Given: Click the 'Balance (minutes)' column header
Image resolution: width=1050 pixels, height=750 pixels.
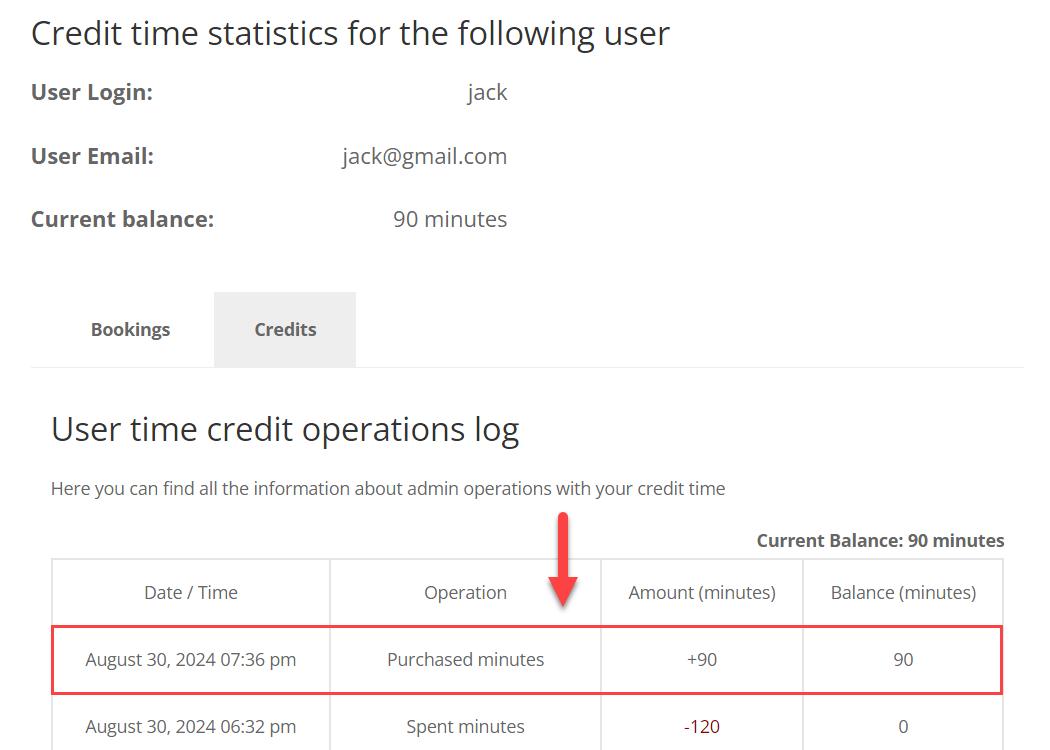Looking at the screenshot, I should (903, 593).
